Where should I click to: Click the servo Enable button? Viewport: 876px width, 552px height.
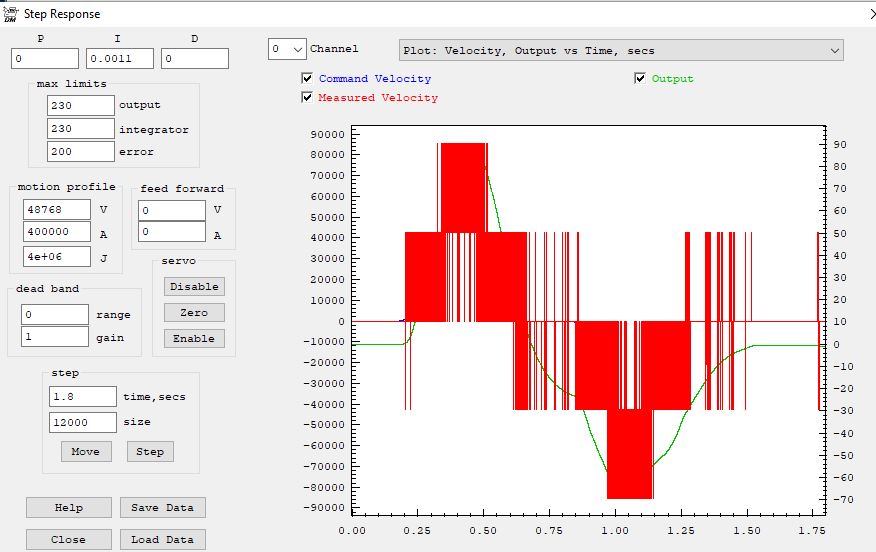(194, 338)
